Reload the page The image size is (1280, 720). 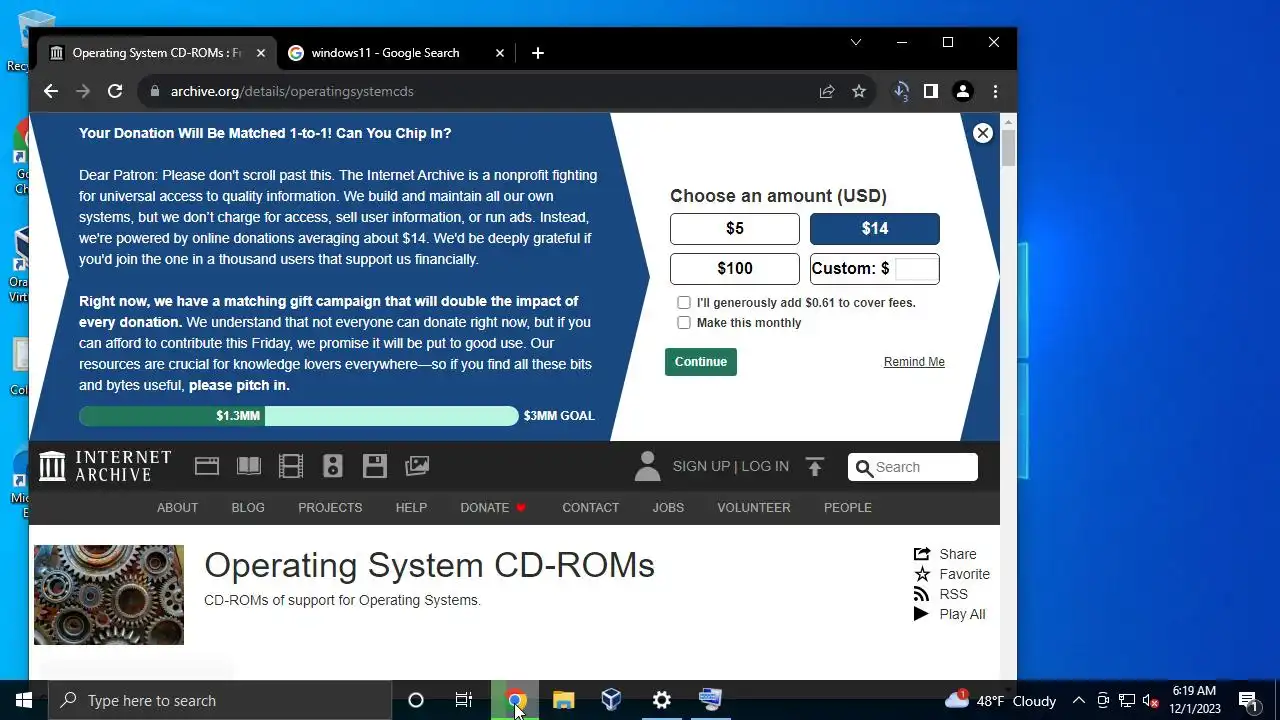(115, 91)
